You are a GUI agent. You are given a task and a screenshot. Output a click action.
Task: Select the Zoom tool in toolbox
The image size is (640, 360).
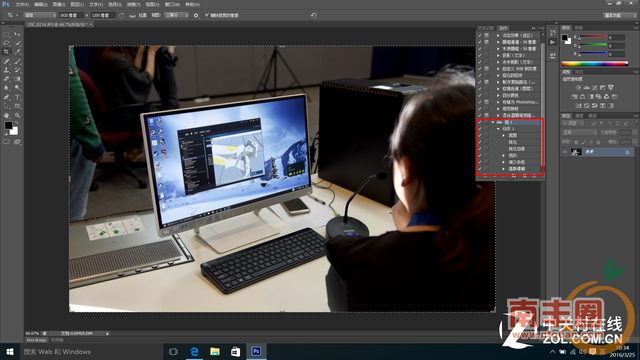tap(18, 116)
